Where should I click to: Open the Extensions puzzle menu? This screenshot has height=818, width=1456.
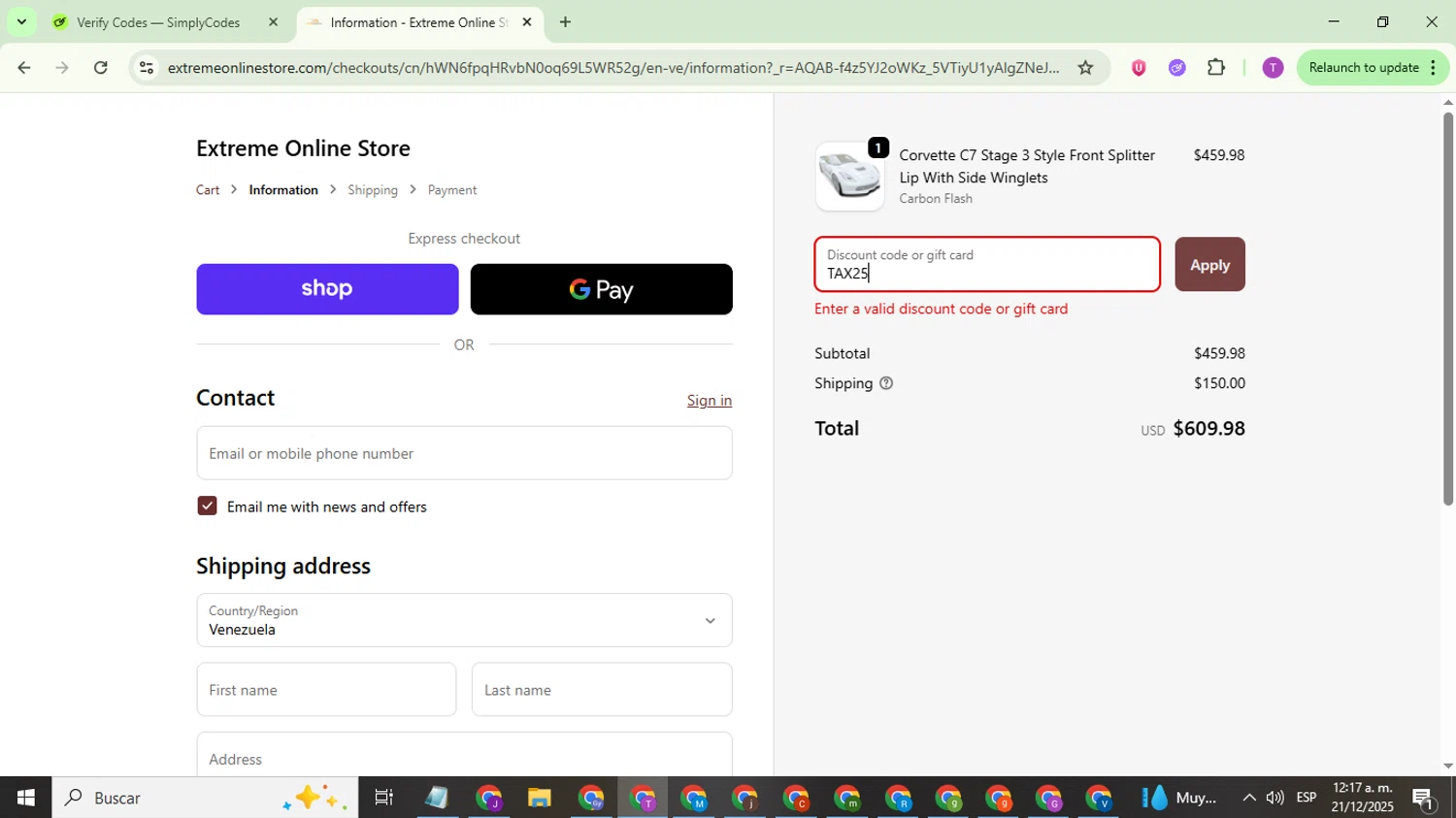click(x=1216, y=67)
